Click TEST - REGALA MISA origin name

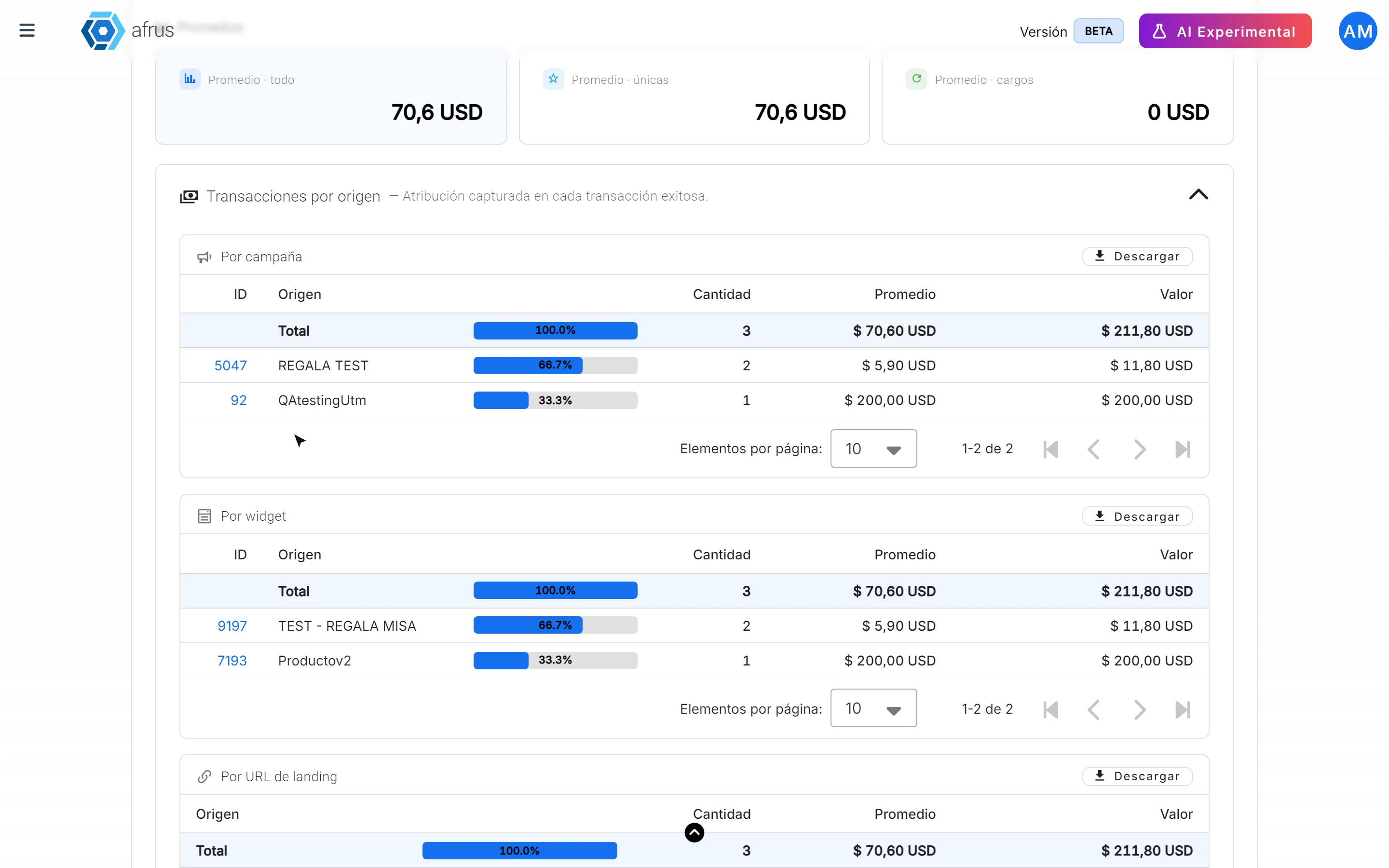pos(347,626)
